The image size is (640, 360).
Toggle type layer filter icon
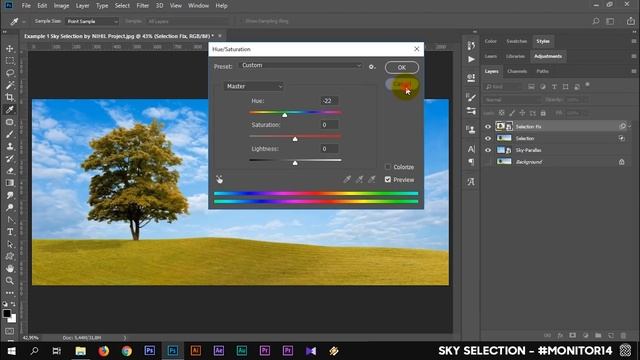pyautogui.click(x=554, y=87)
